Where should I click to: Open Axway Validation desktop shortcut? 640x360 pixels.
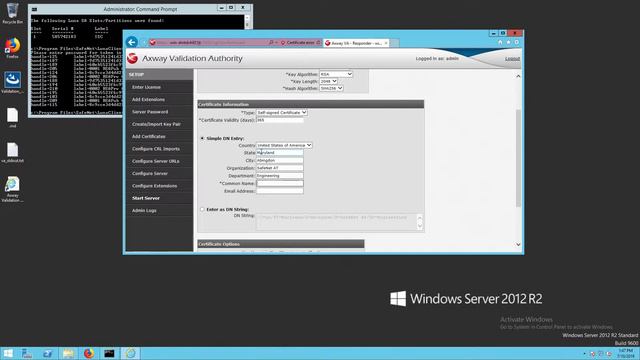click(12, 189)
